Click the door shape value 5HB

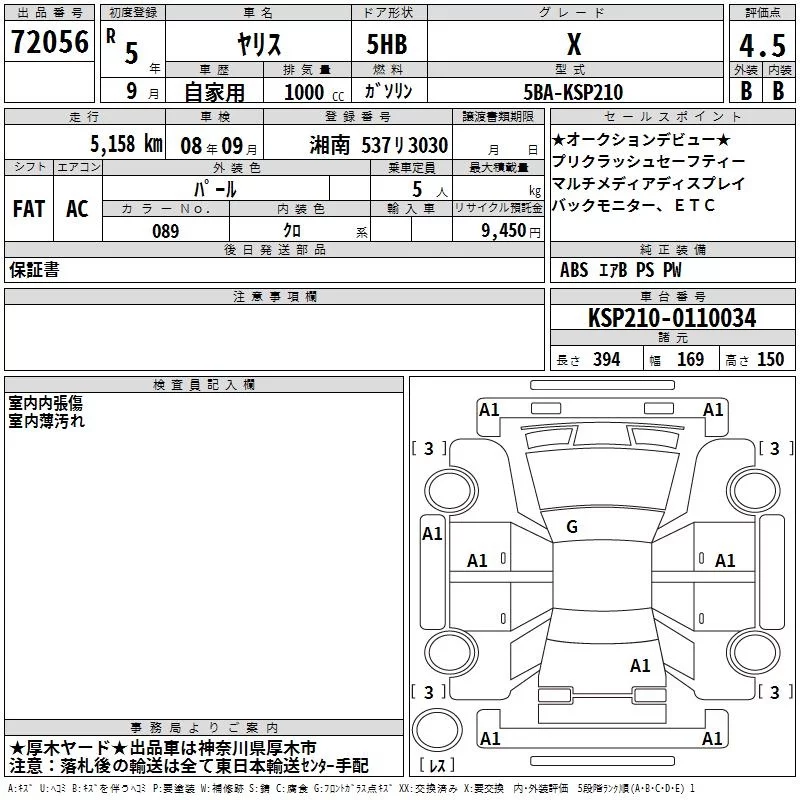(x=387, y=44)
